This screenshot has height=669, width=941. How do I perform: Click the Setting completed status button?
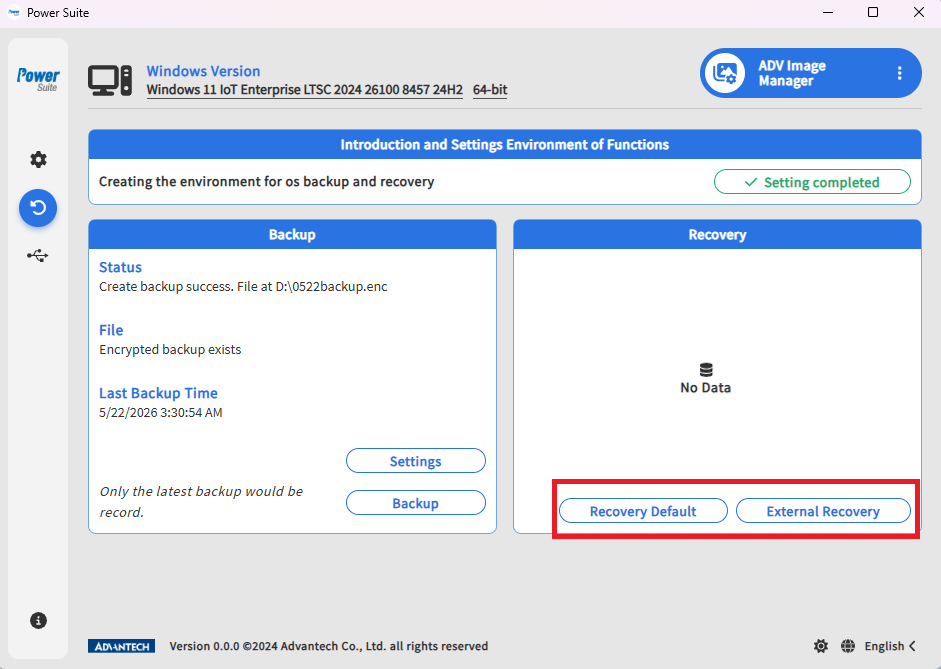pyautogui.click(x=812, y=182)
